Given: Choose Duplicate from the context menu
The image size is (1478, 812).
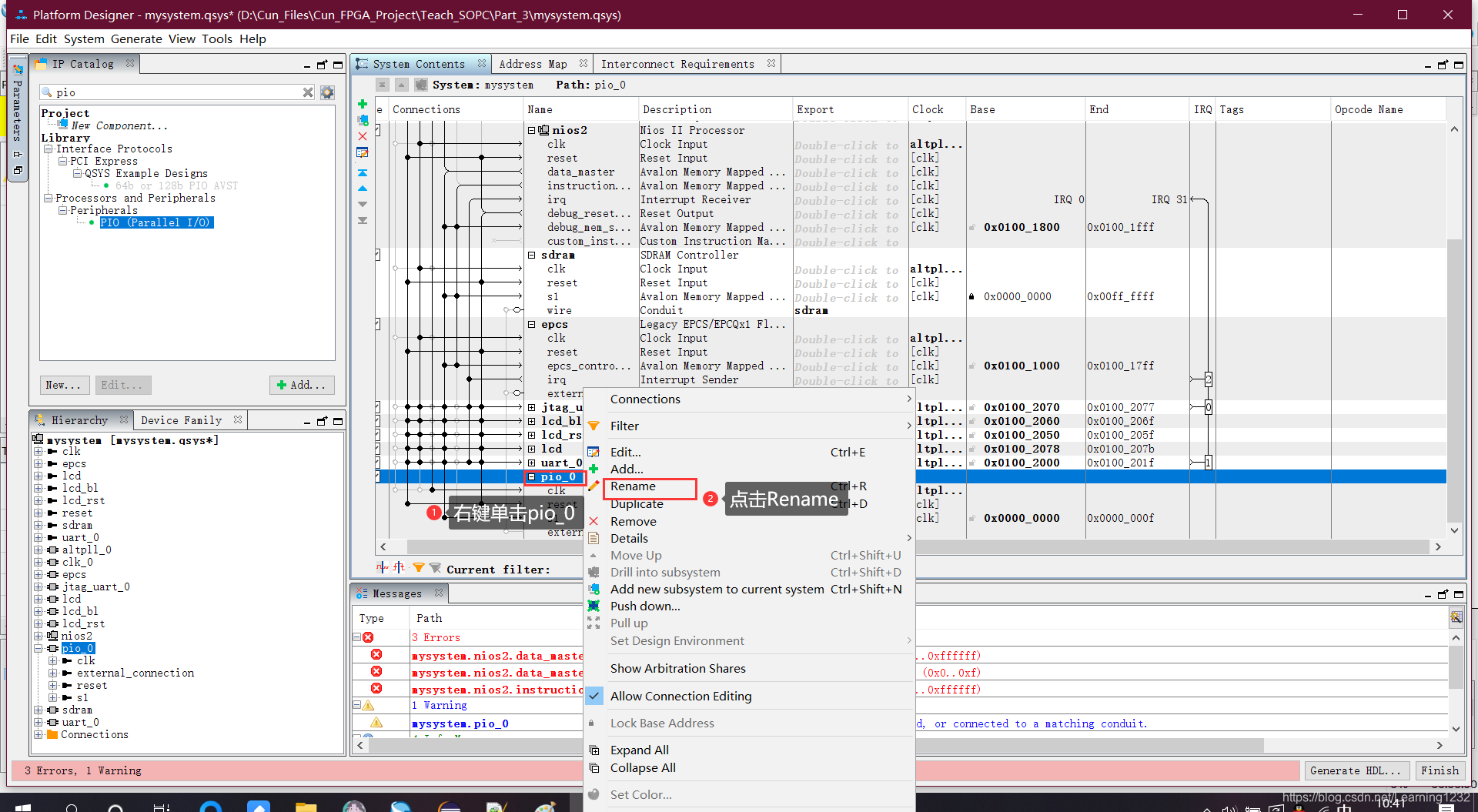Looking at the screenshot, I should point(637,504).
